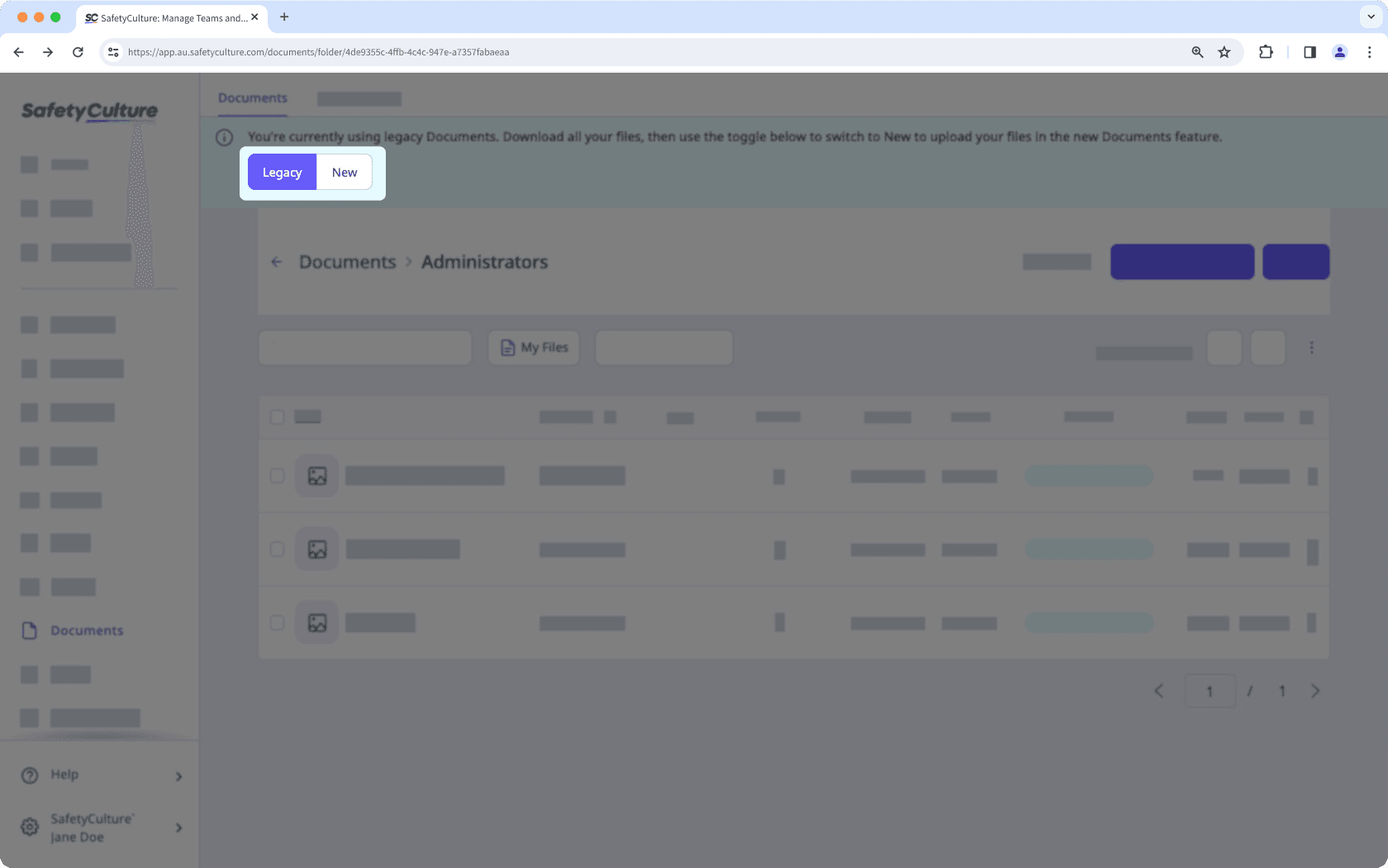Open the three-dot options menu above the table
The image size is (1388, 868).
pos(1311,349)
